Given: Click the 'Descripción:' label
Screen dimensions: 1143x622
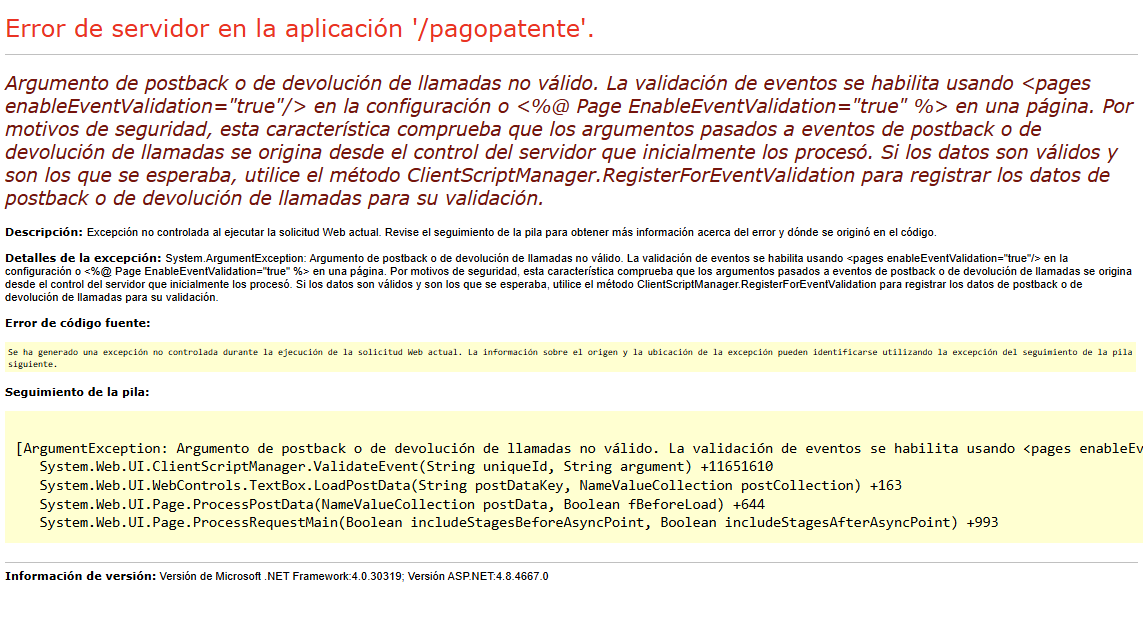Looking at the screenshot, I should pos(44,233).
